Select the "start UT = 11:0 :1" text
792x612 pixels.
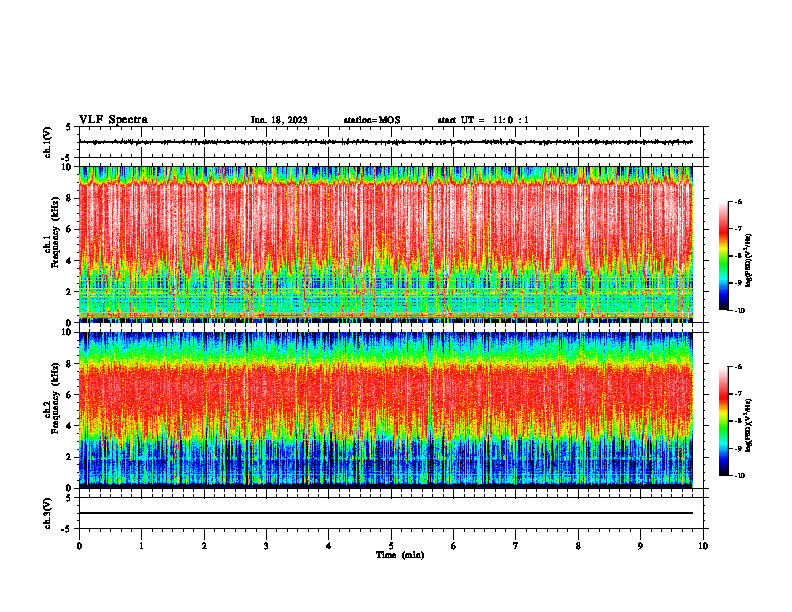[x=483, y=120]
